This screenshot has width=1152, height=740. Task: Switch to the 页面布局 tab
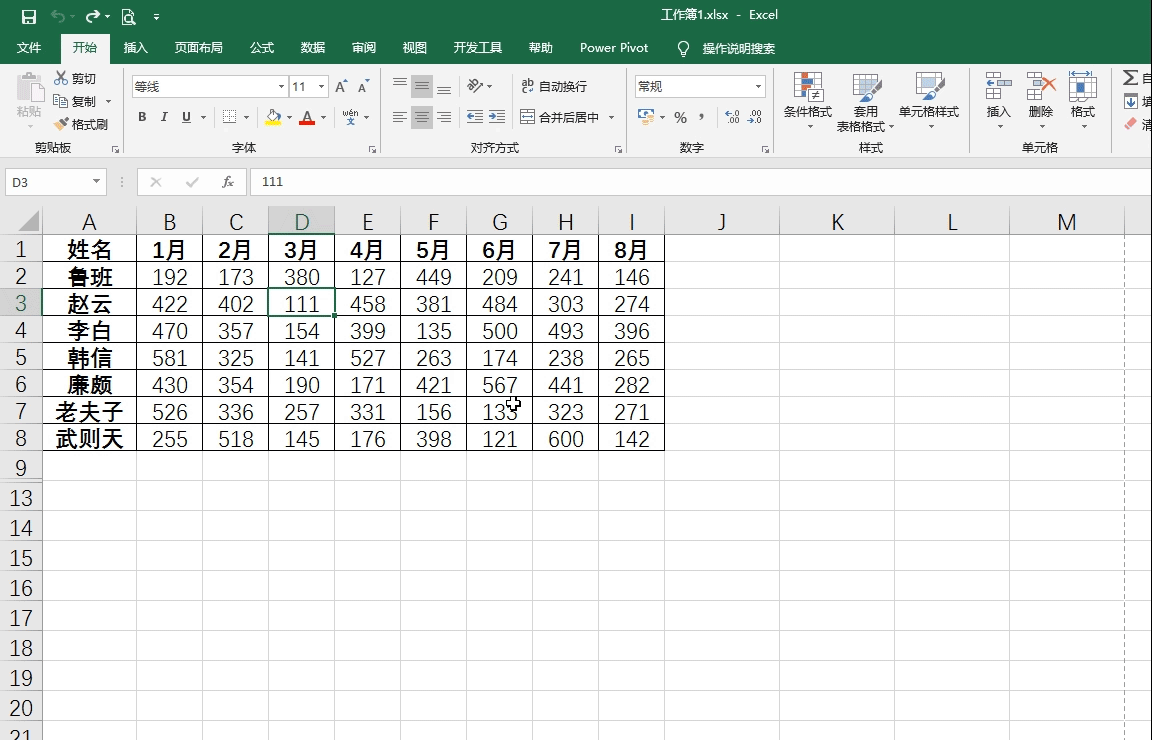click(198, 48)
